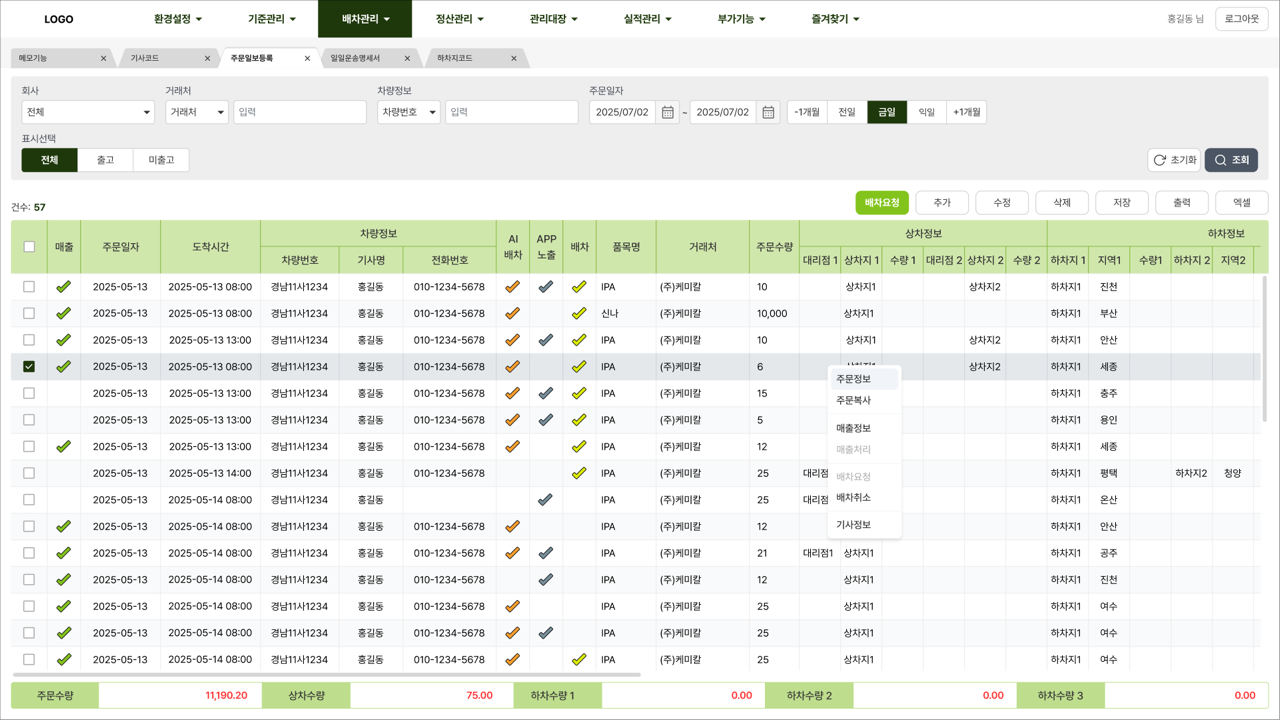1280x720 pixels.
Task: Click the LOGO in the header
Action: [x=59, y=19]
